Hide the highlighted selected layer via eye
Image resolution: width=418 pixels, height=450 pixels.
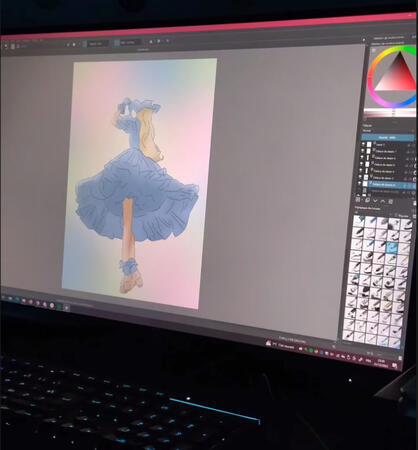tap(360, 183)
